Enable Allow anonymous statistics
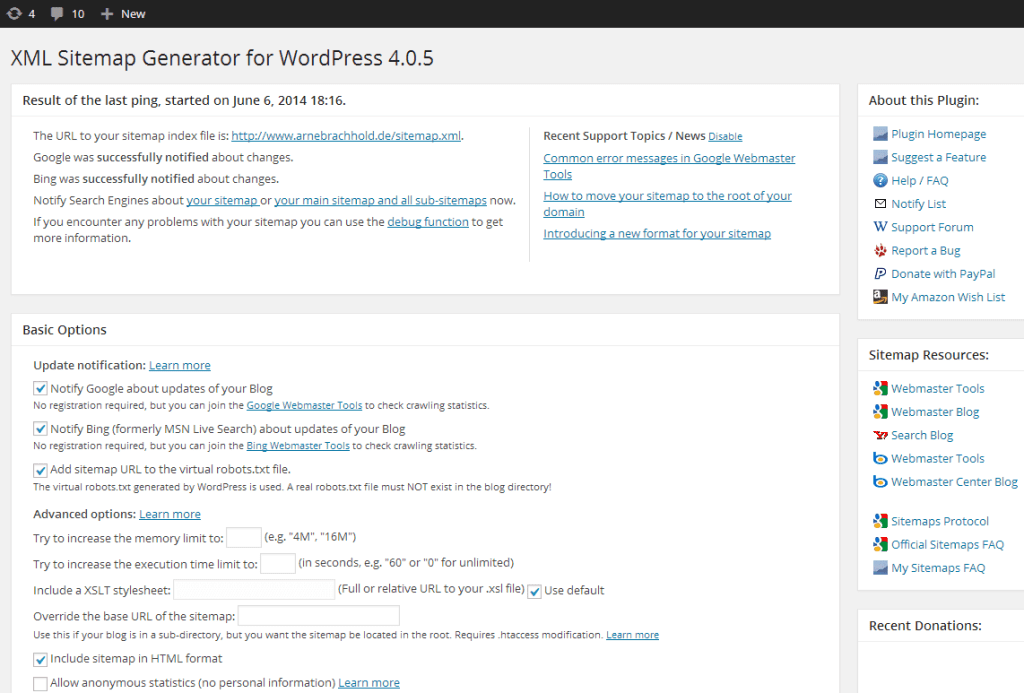This screenshot has height=693, width=1024. pos(40,683)
